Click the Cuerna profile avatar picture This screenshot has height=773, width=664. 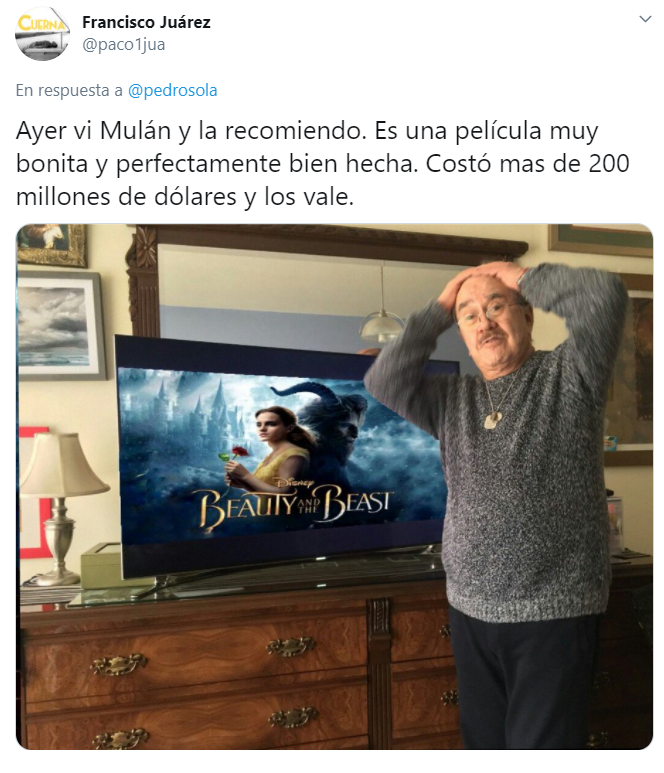(x=42, y=34)
